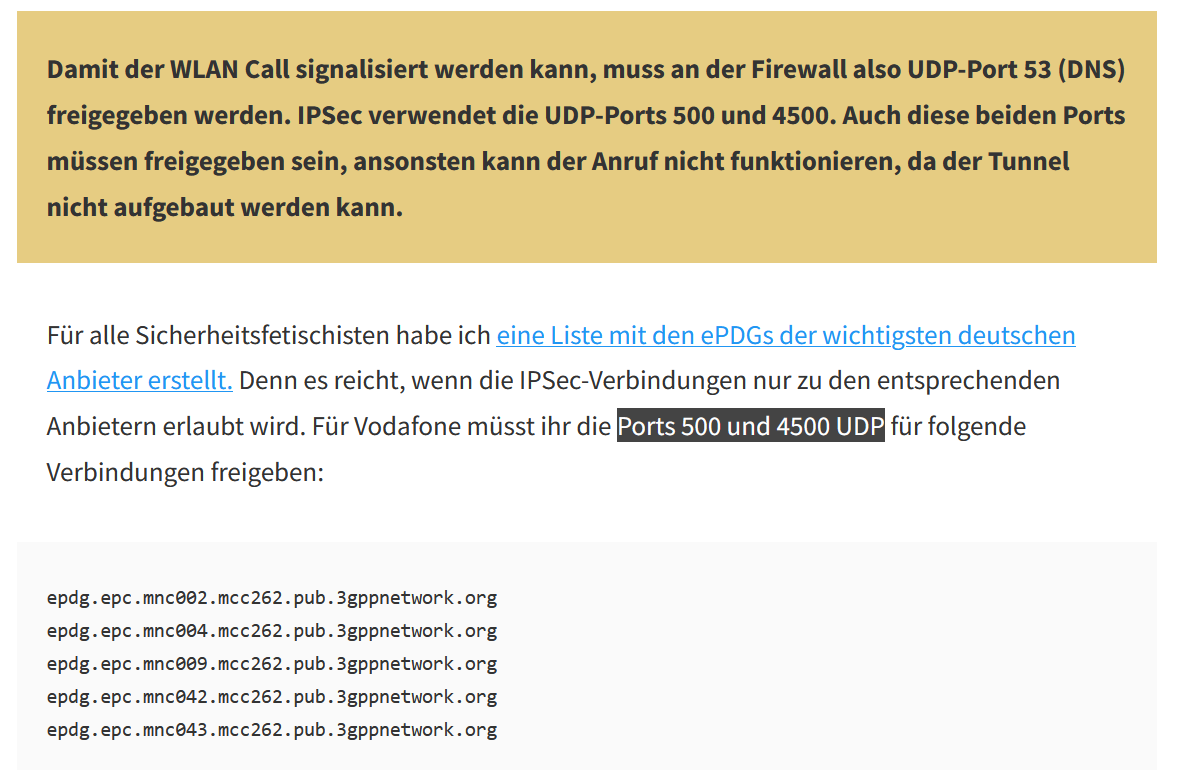Click the word "Firewall" in the callout
Screen dimensions: 1189x770
pos(798,70)
